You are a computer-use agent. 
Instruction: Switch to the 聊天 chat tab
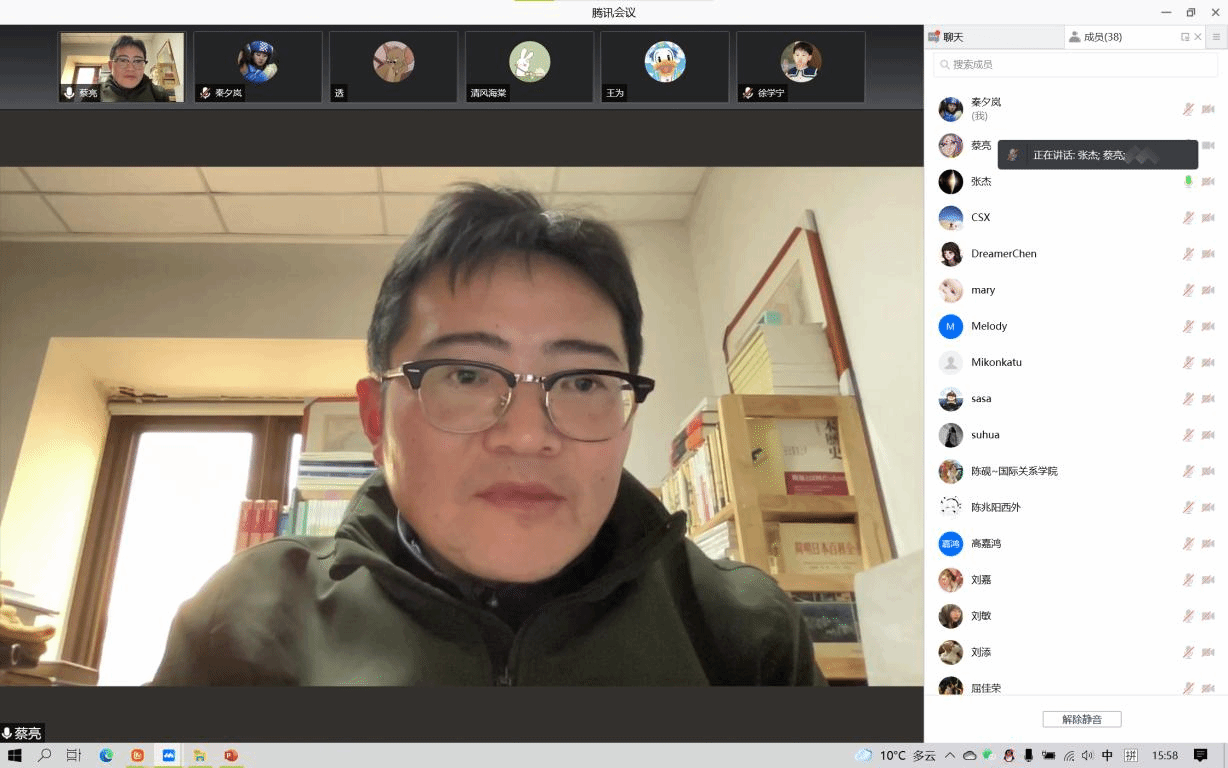coord(946,37)
